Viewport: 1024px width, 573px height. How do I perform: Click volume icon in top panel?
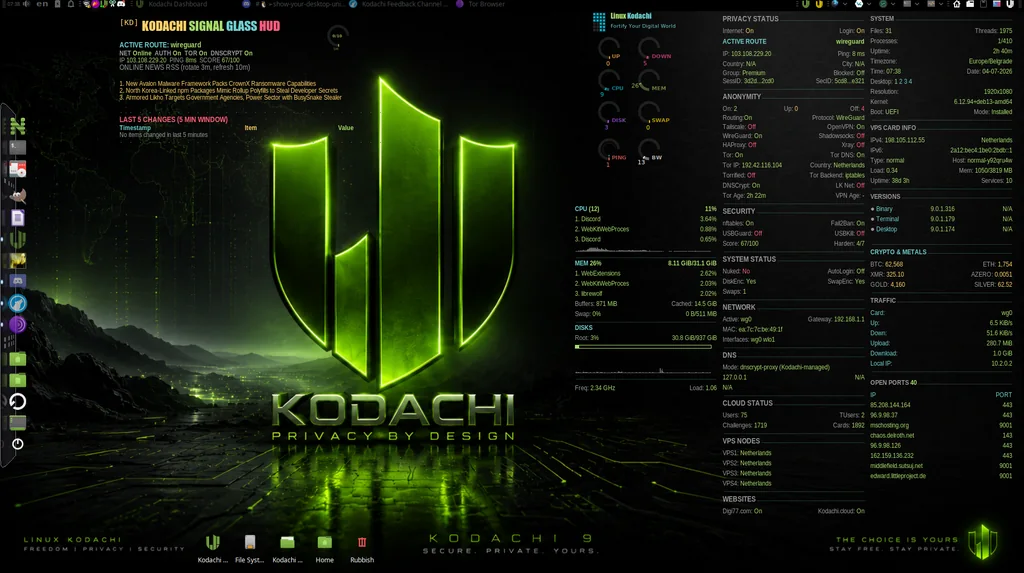[x=27, y=4]
